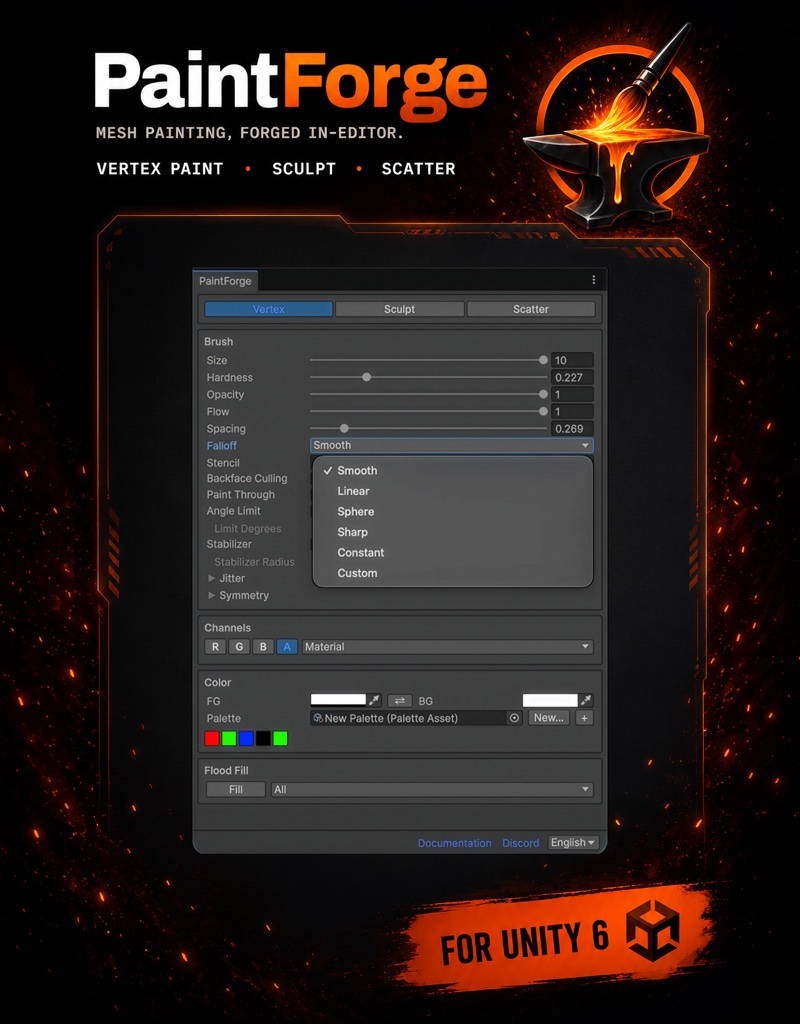The image size is (800, 1024).
Task: Click the Paint Through label
Action: coord(240,494)
